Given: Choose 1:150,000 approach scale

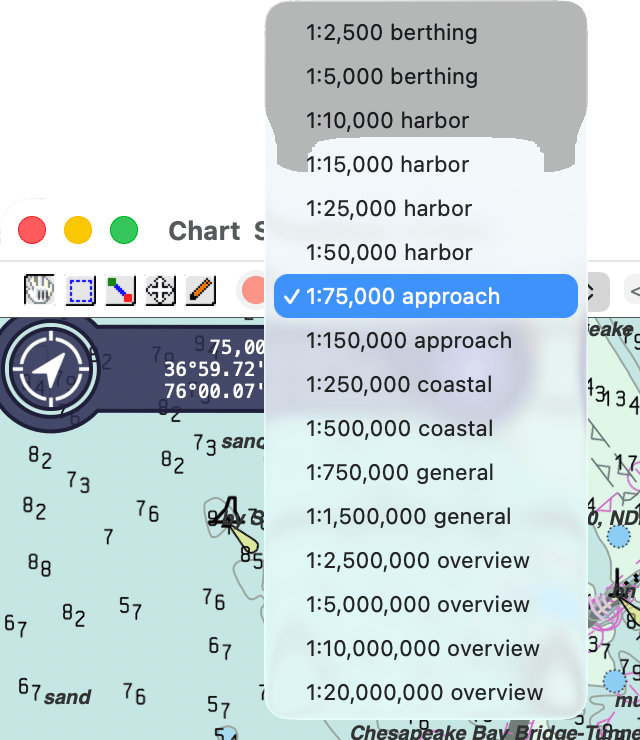Looking at the screenshot, I should click(426, 340).
